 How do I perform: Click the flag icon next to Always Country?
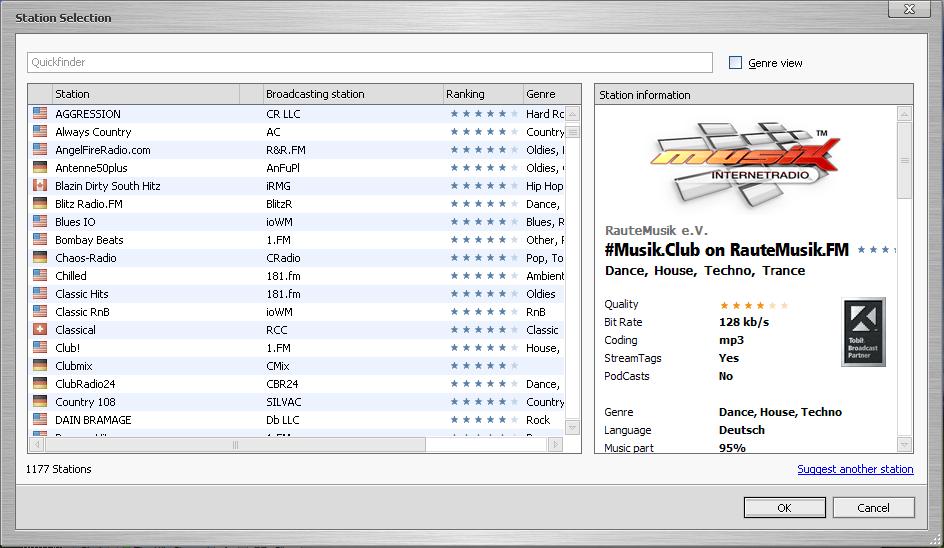(x=40, y=131)
